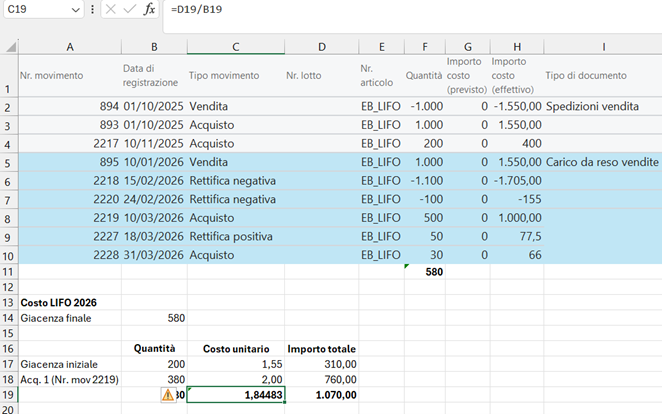The height and width of the screenshot is (414, 662).
Task: Click the Name Box showing C19
Action: pyautogui.click(x=34, y=9)
